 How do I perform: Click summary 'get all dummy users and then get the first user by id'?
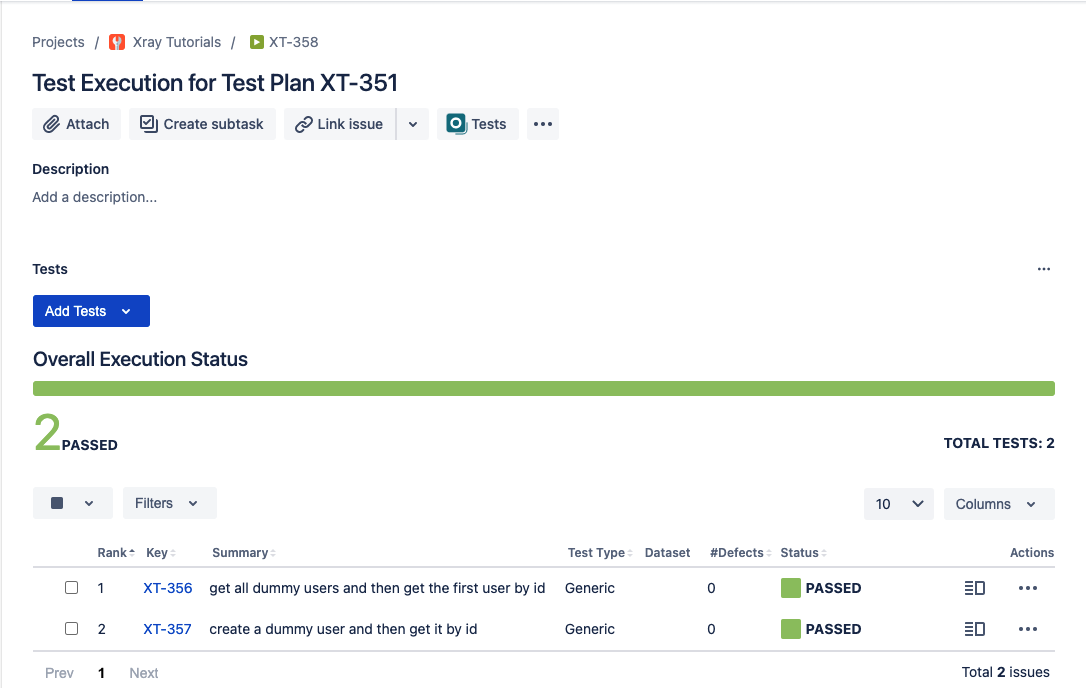[x=377, y=588]
